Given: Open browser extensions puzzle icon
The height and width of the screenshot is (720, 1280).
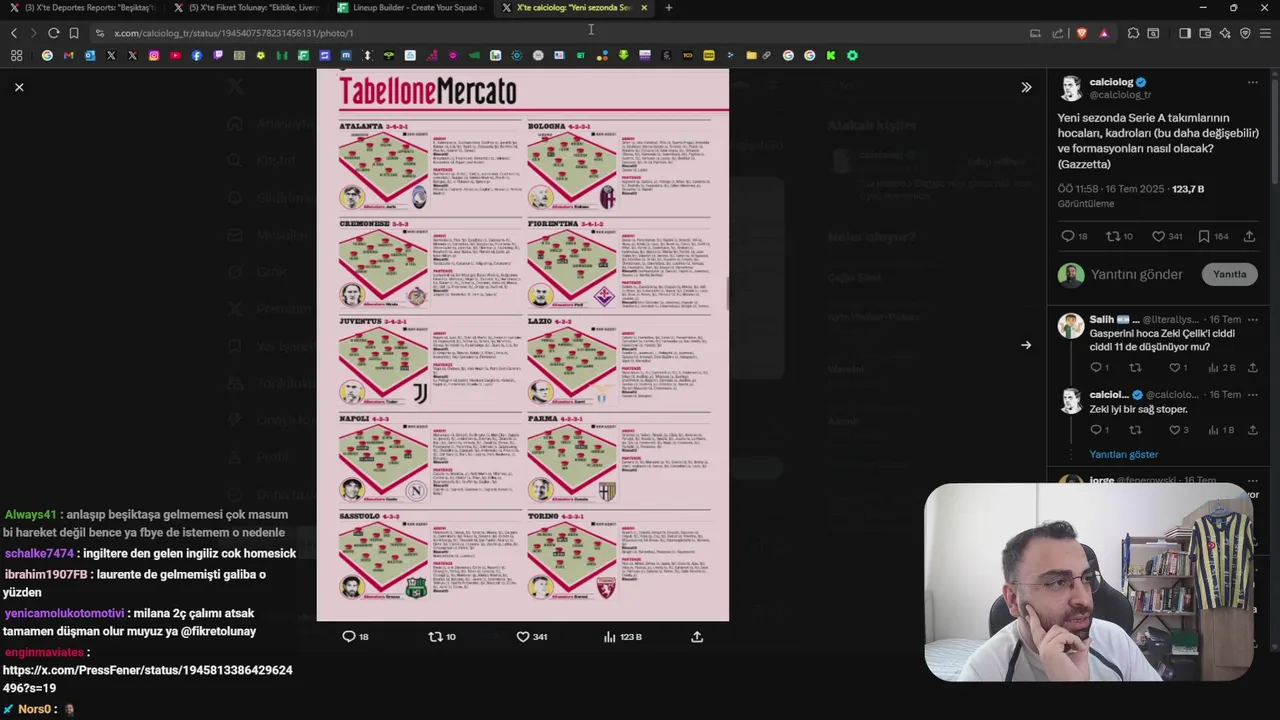Looking at the screenshot, I should (x=1133, y=33).
